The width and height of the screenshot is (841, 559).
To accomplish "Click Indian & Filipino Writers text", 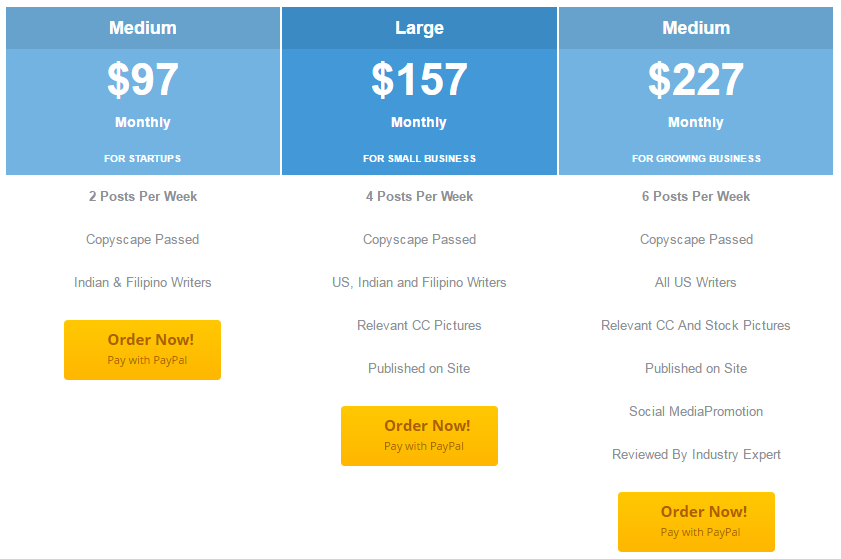I will click(x=143, y=282).
